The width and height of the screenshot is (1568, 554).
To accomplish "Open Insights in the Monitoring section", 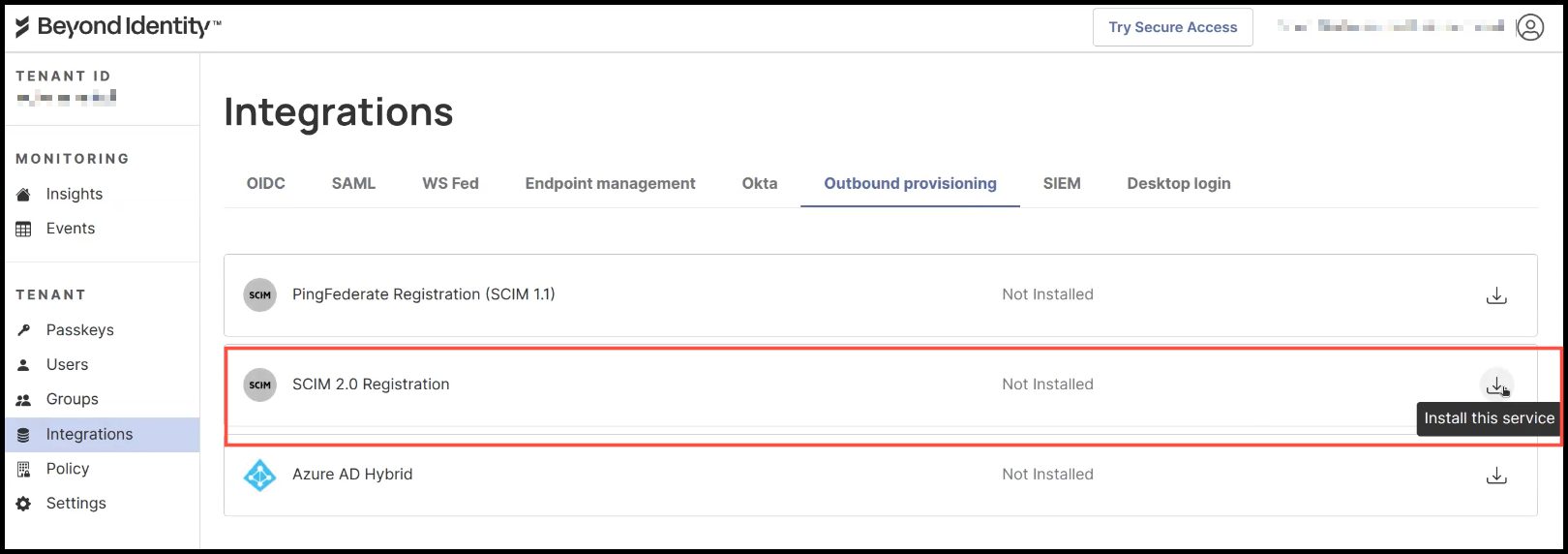I will 74,194.
